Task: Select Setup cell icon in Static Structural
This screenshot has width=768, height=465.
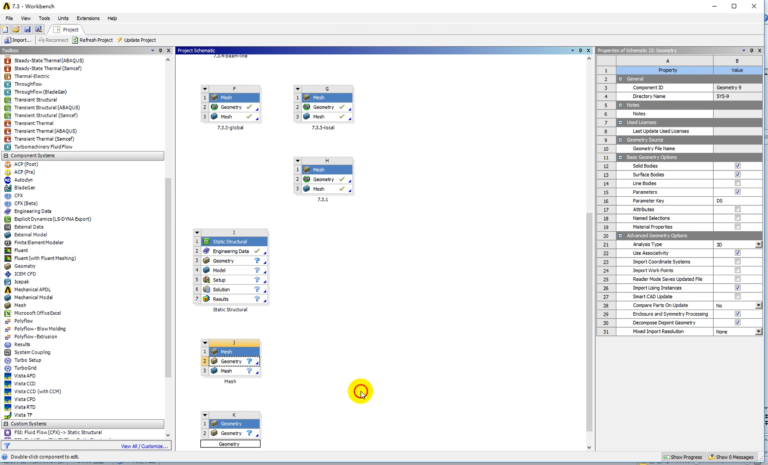Action: (206, 280)
